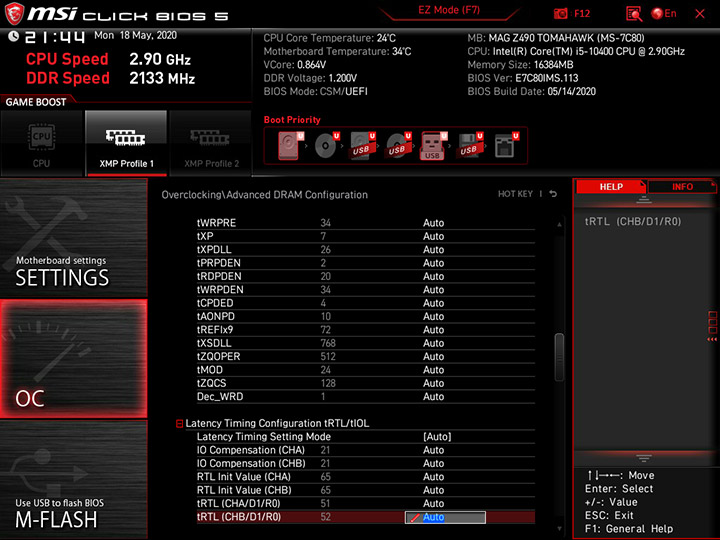Select the USB hard disk boot device
This screenshot has height=540, width=720.
pyautogui.click(x=362, y=146)
